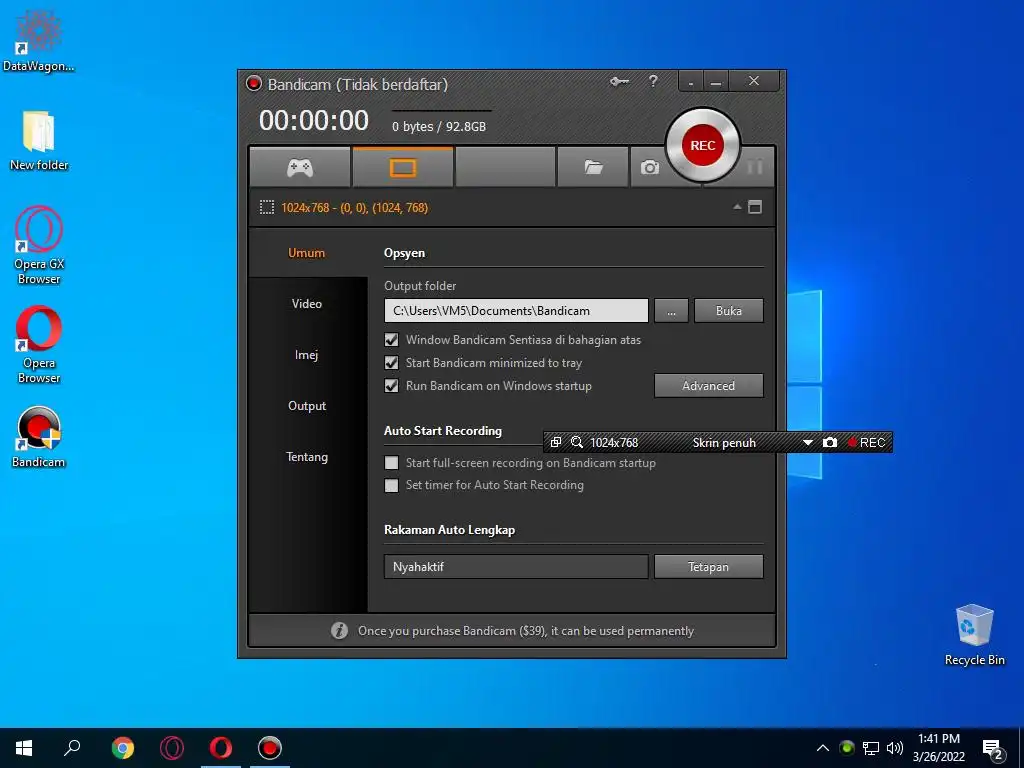Show hidden tray icons chevron

point(823,748)
